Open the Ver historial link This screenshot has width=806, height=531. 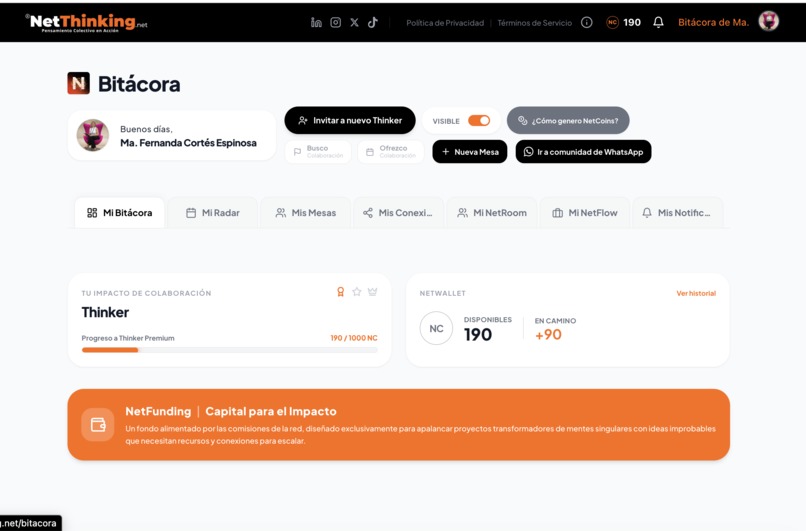696,294
